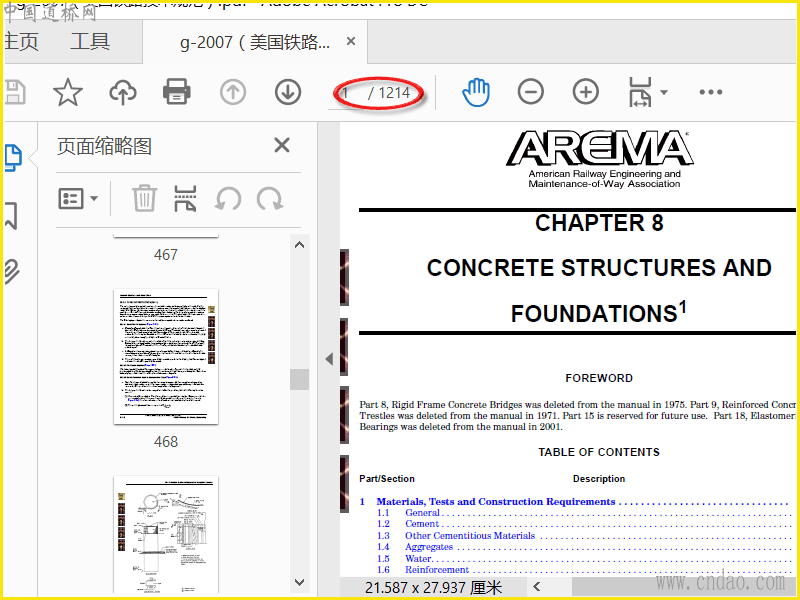Rotate page clockwise
Image resolution: width=800 pixels, height=600 pixels.
point(269,199)
